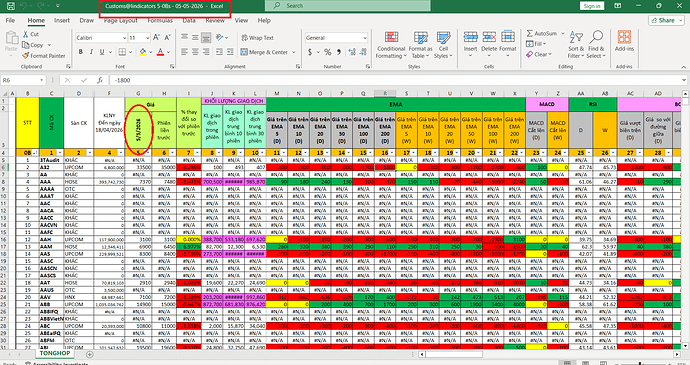Activate the Format Painter brush
The width and height of the screenshot is (690, 365).
coord(26,56)
